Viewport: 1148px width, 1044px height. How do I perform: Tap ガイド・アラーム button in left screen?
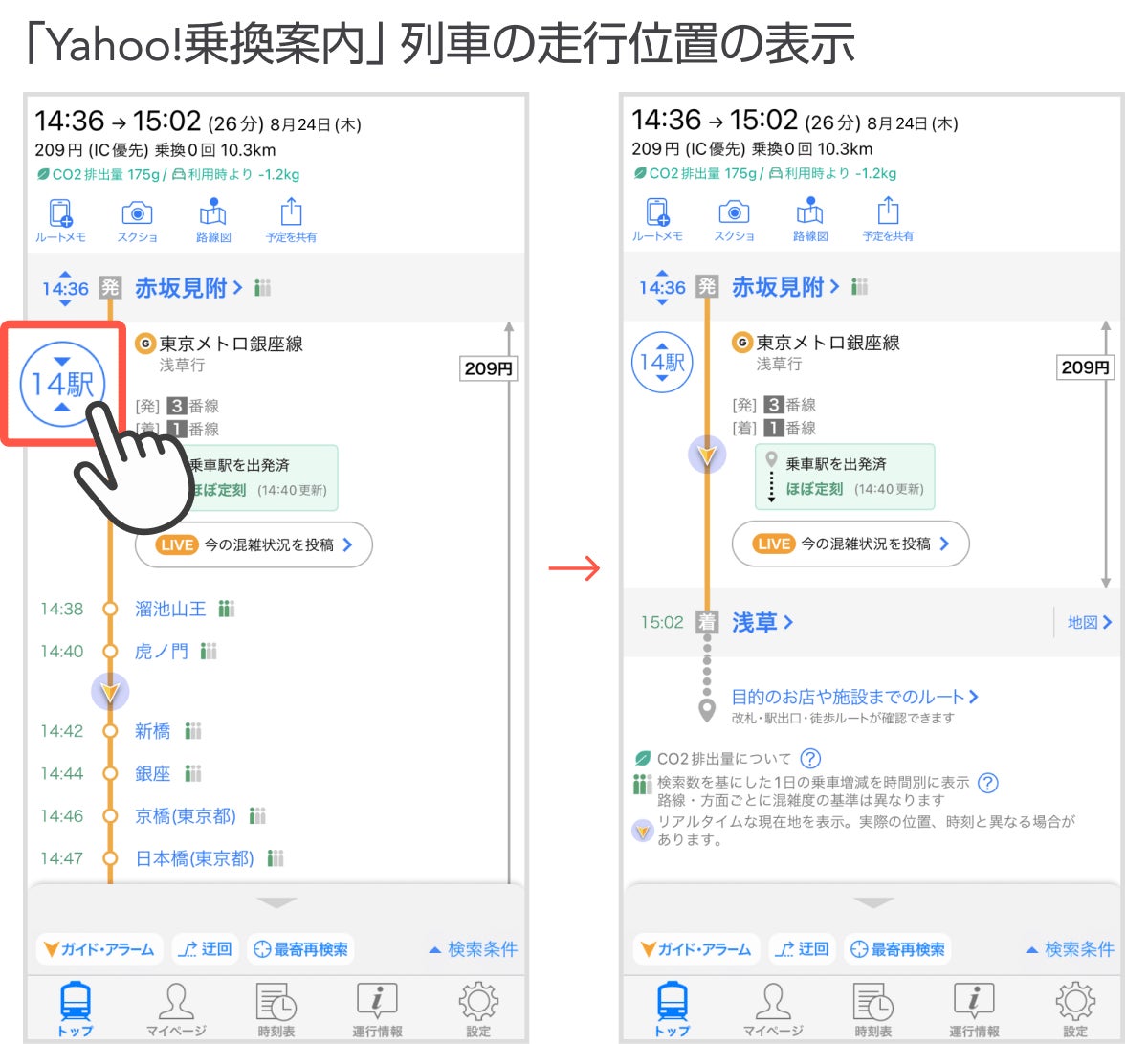pyautogui.click(x=99, y=949)
